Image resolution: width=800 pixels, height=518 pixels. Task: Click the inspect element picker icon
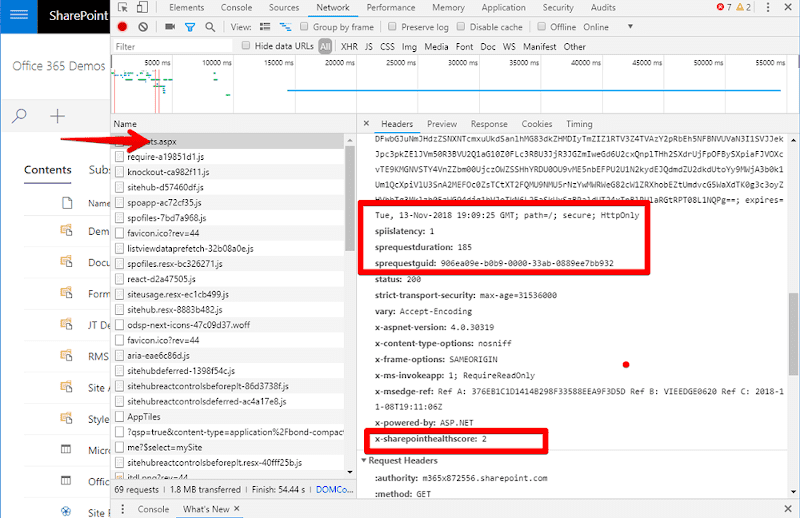[122, 7]
